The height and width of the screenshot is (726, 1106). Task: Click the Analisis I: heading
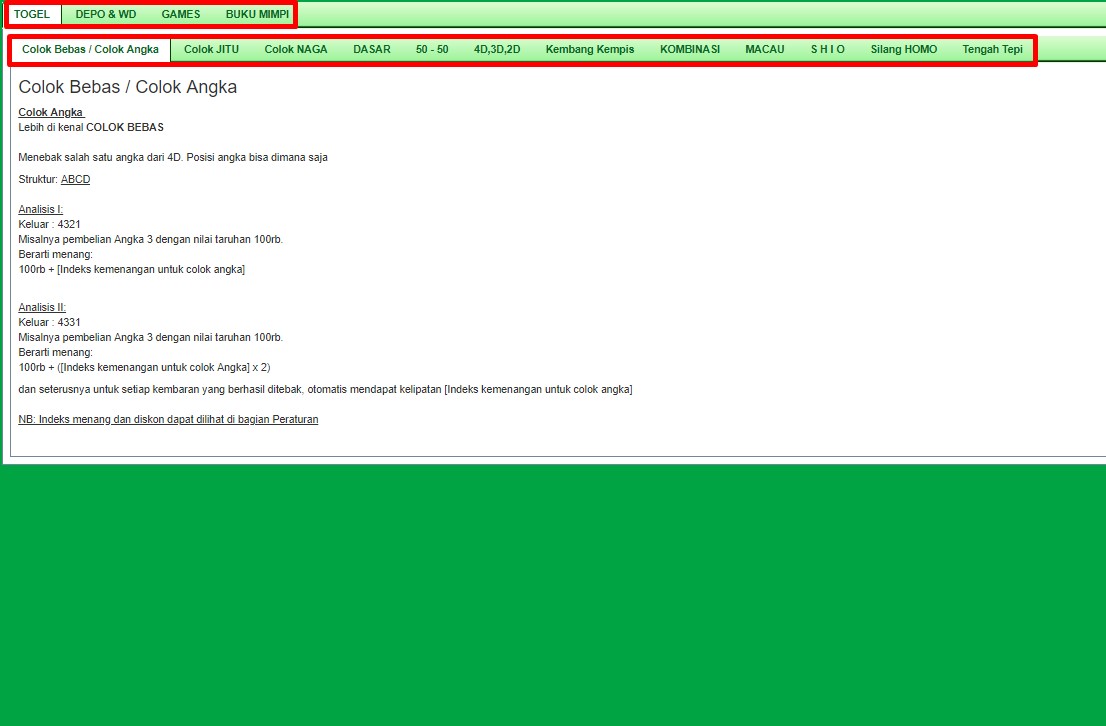click(40, 210)
